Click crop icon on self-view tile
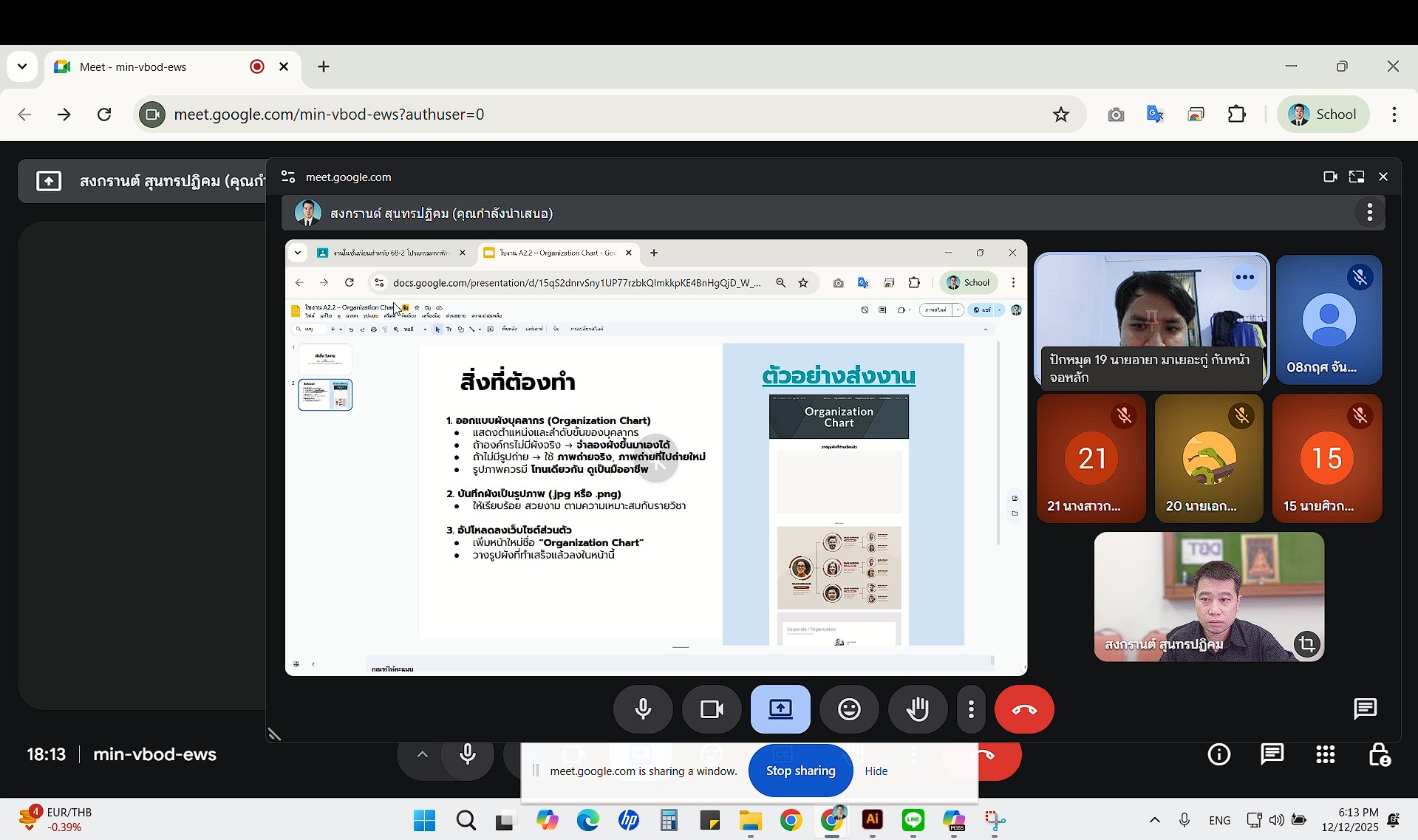This screenshot has height=840, width=1418. click(x=1307, y=644)
